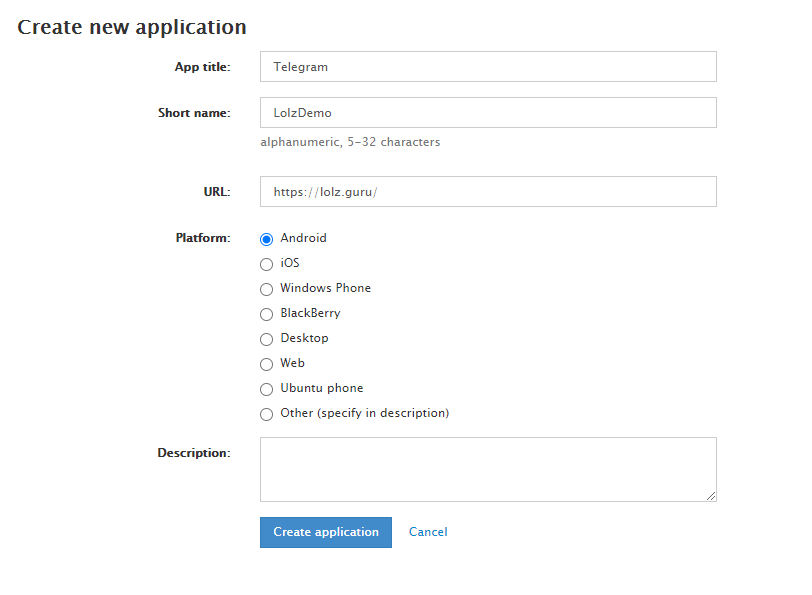Select Desktop as the platform

tap(266, 339)
